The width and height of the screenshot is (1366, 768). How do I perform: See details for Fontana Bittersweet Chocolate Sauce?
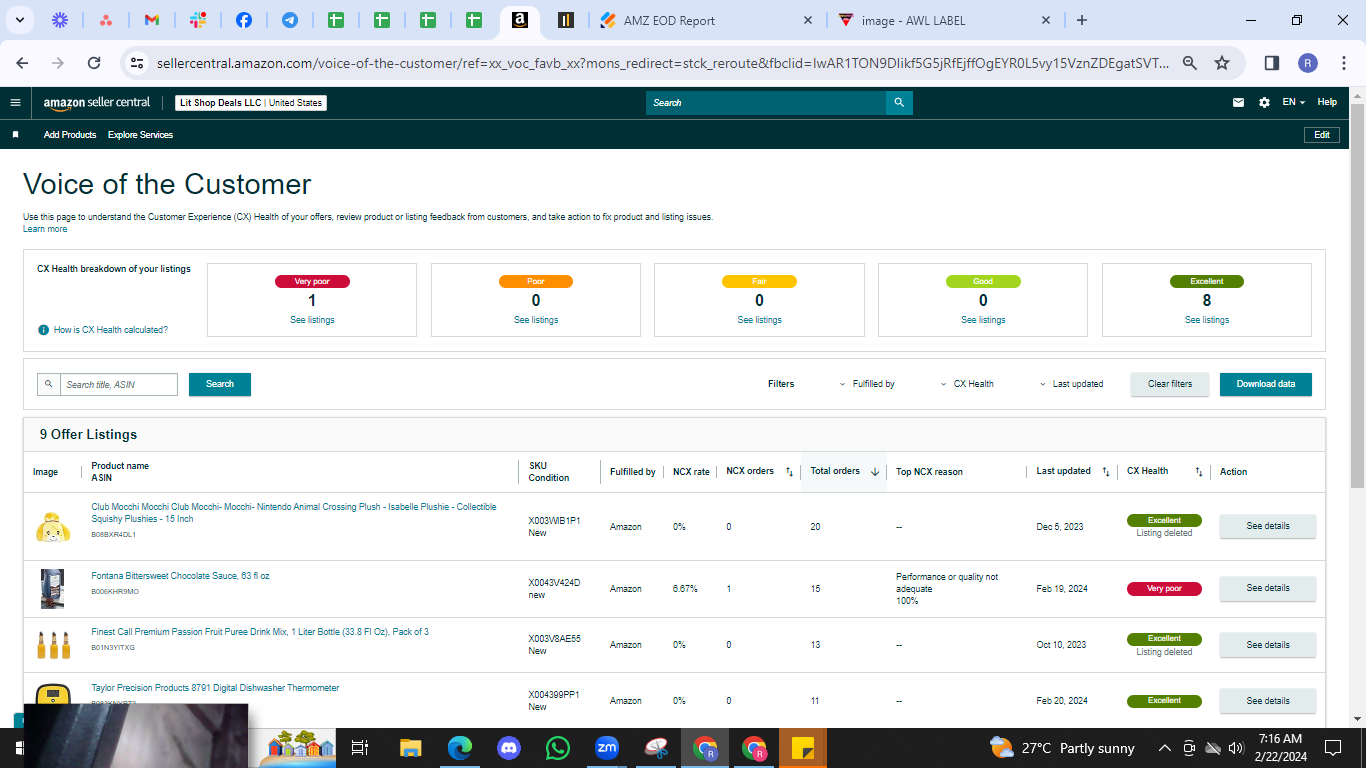pyautogui.click(x=1268, y=588)
